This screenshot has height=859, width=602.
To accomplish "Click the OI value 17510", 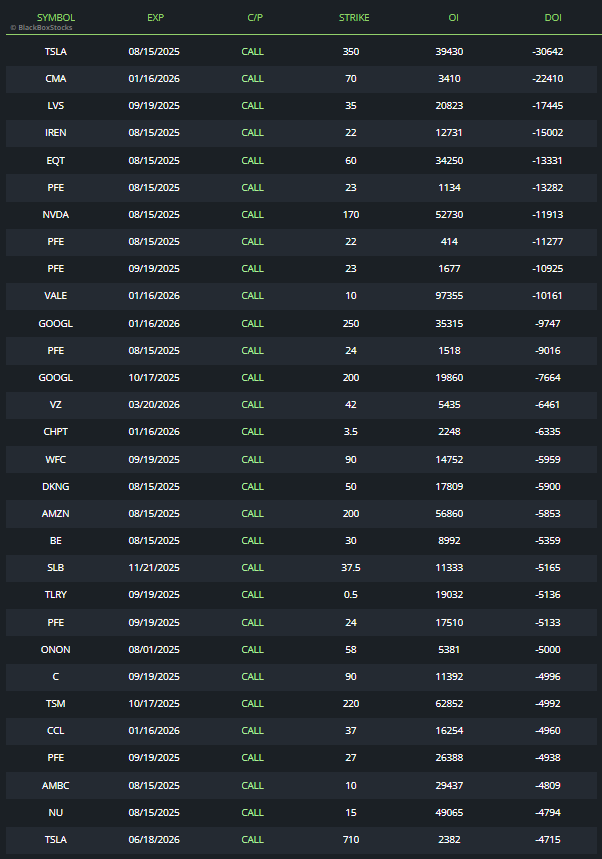I will (449, 622).
